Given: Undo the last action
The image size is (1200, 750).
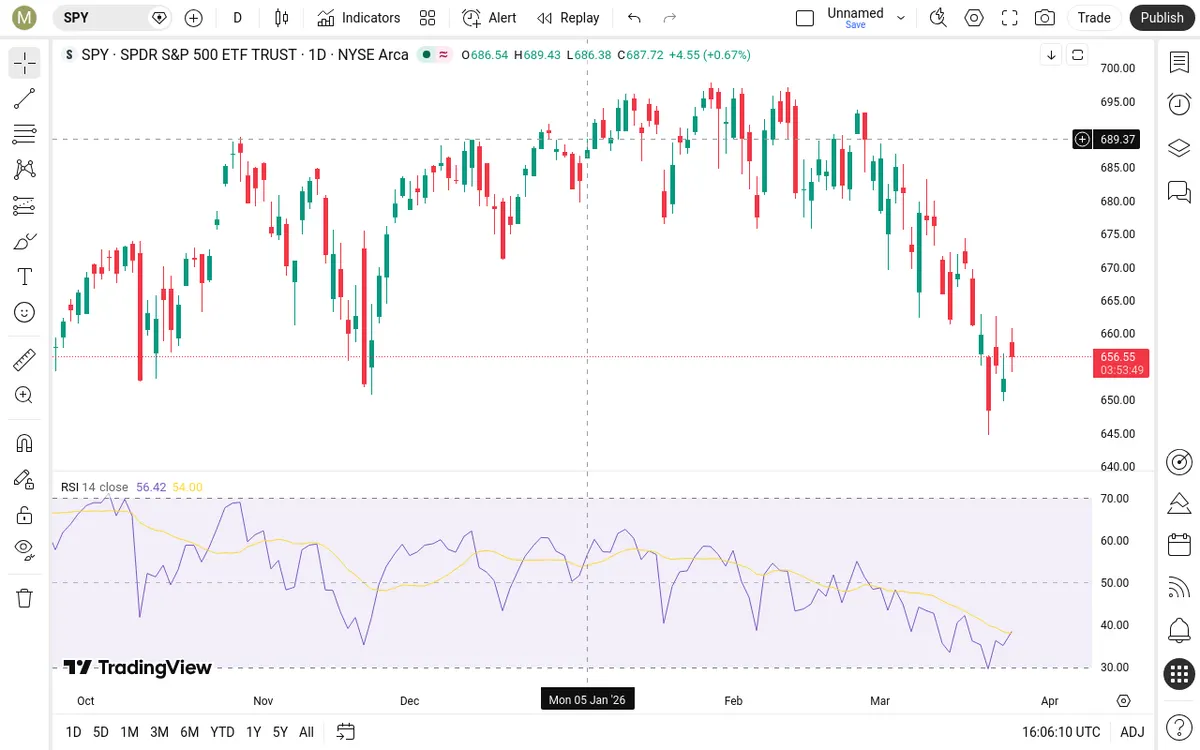Looking at the screenshot, I should (634, 18).
